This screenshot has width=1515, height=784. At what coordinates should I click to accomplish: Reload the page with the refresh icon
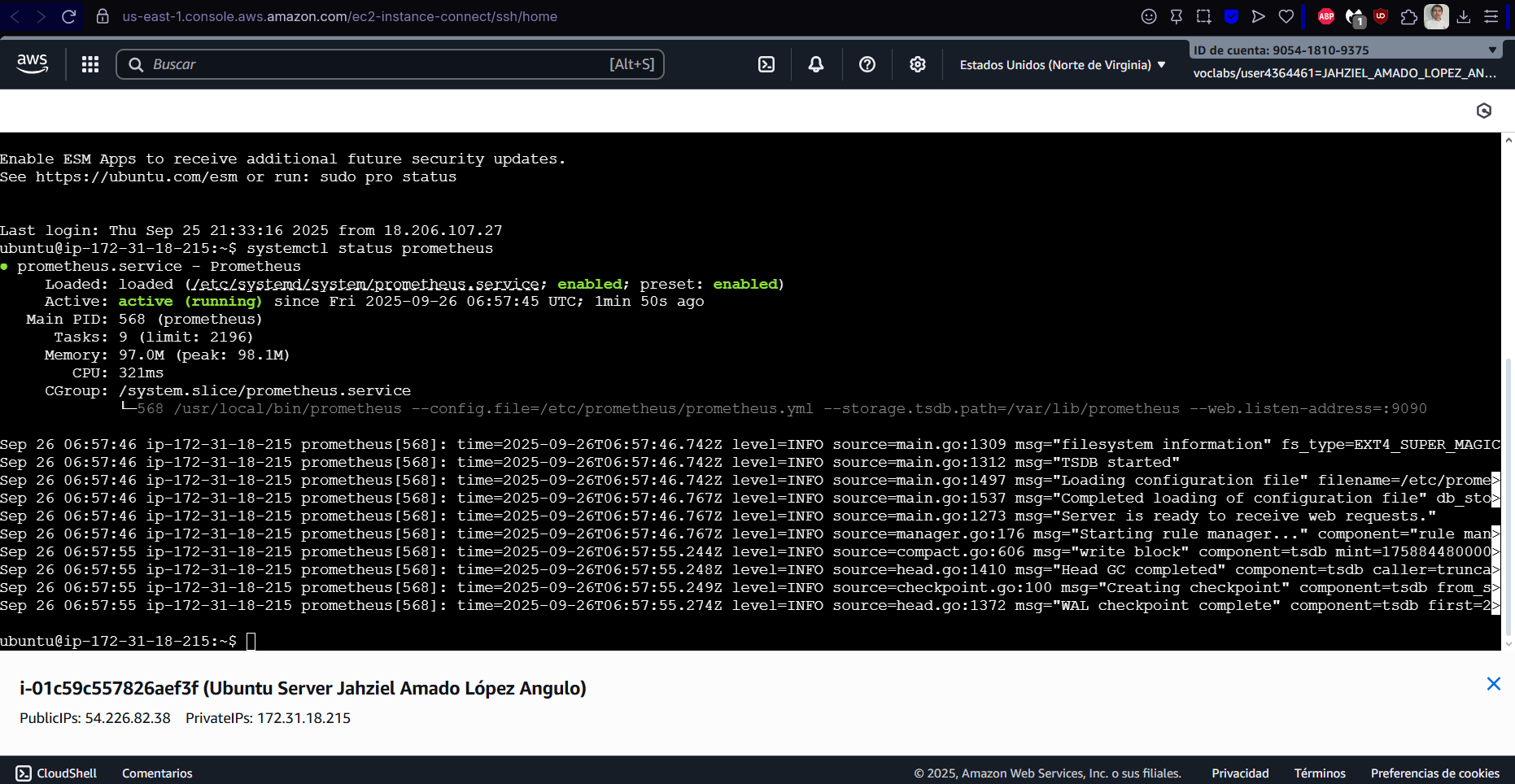pos(69,16)
